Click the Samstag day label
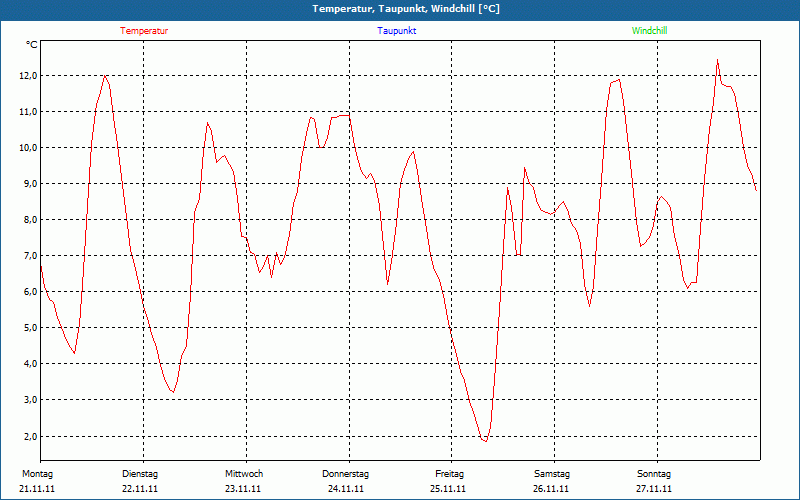Viewport: 800px width, 500px height. 552,474
